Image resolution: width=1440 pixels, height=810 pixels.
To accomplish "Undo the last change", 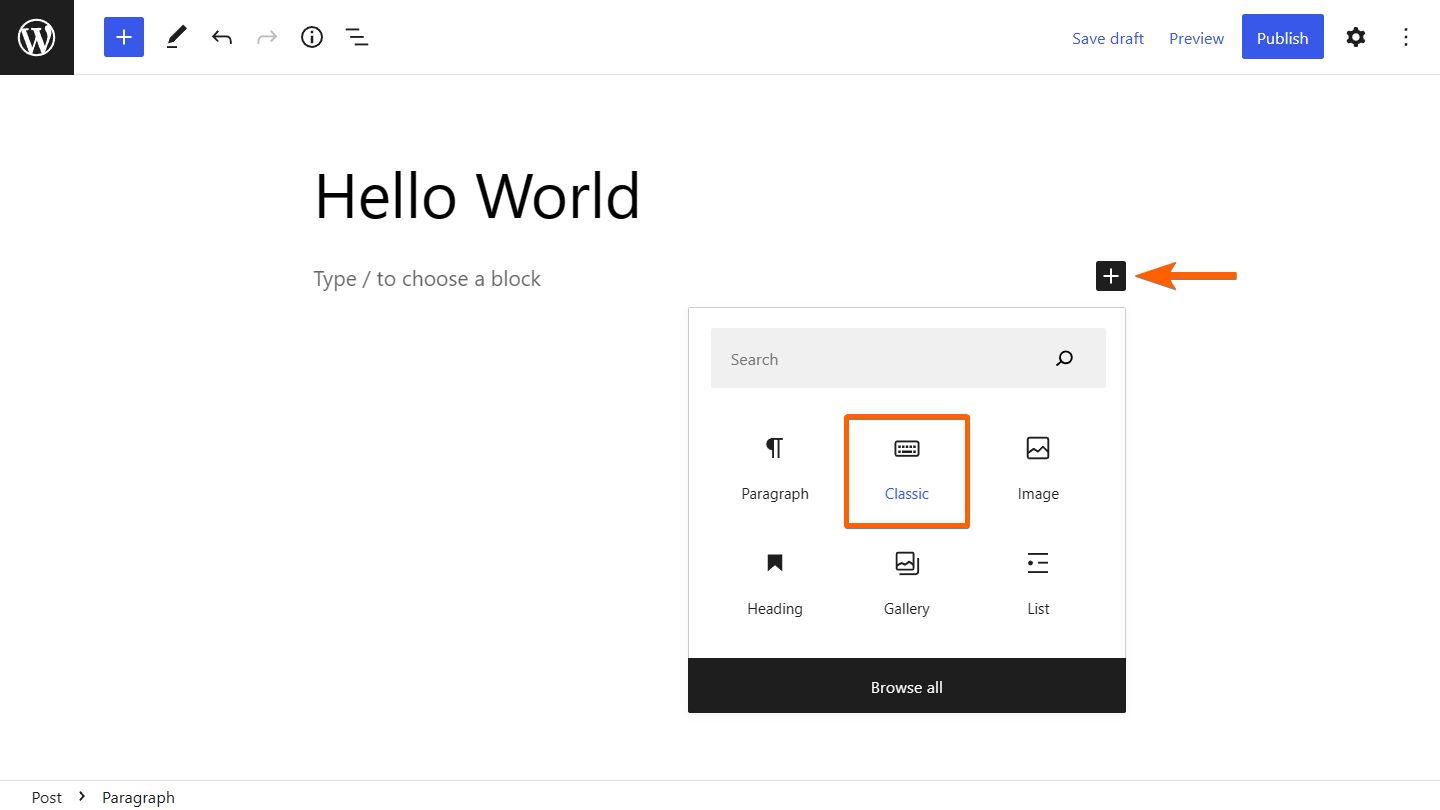I will [222, 37].
